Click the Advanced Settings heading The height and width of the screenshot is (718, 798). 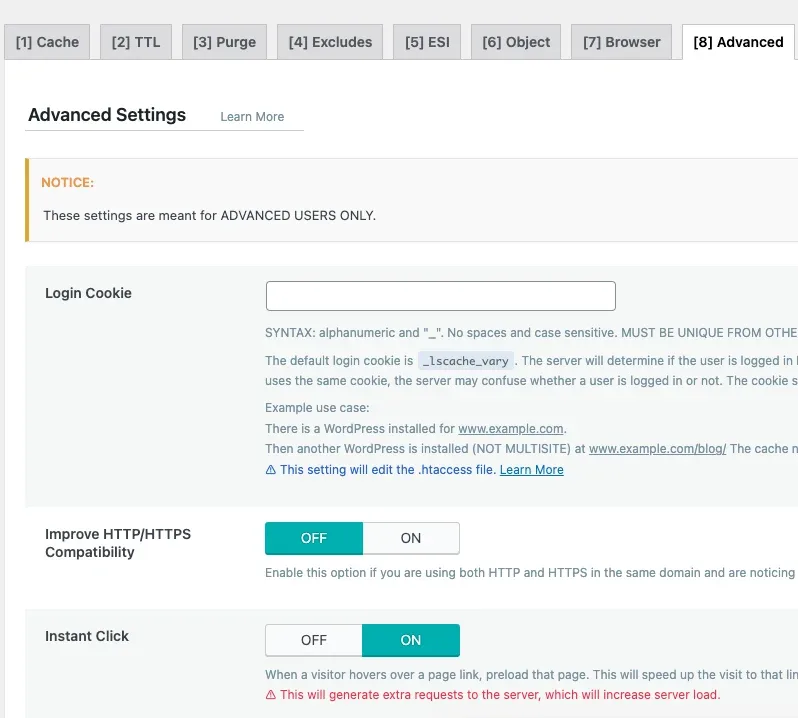(107, 115)
